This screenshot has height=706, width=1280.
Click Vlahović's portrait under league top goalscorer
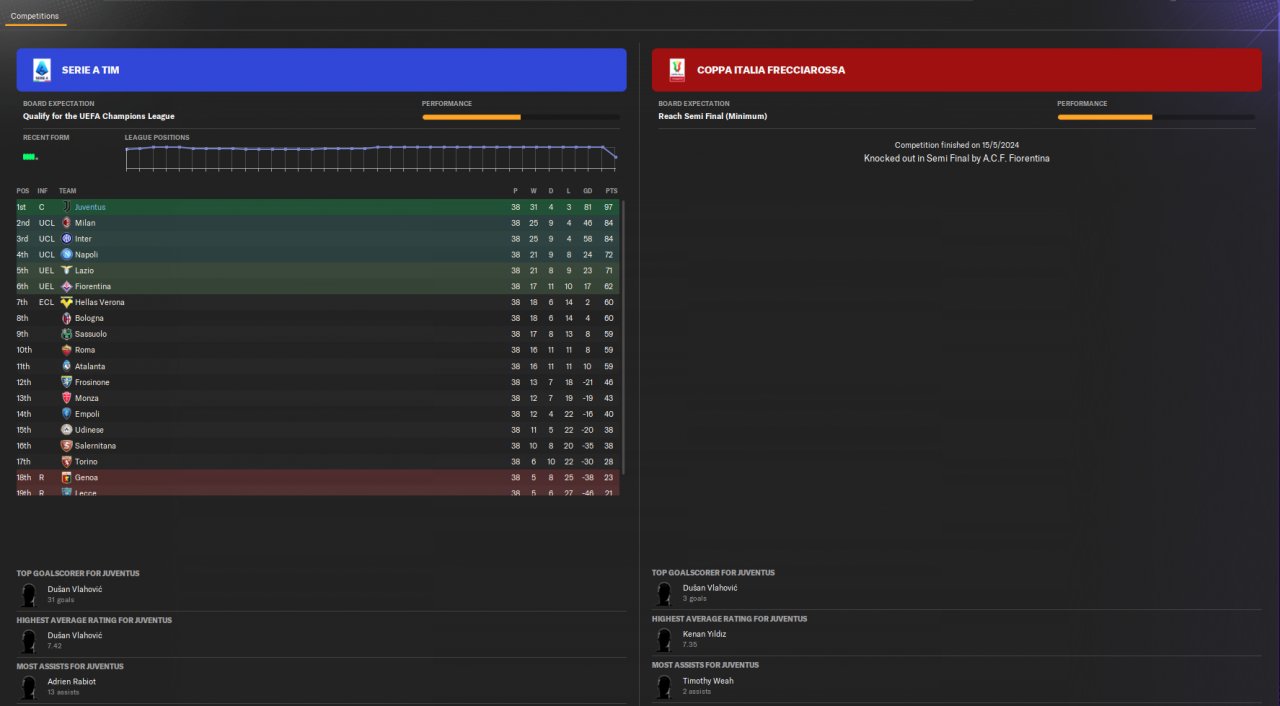28,595
